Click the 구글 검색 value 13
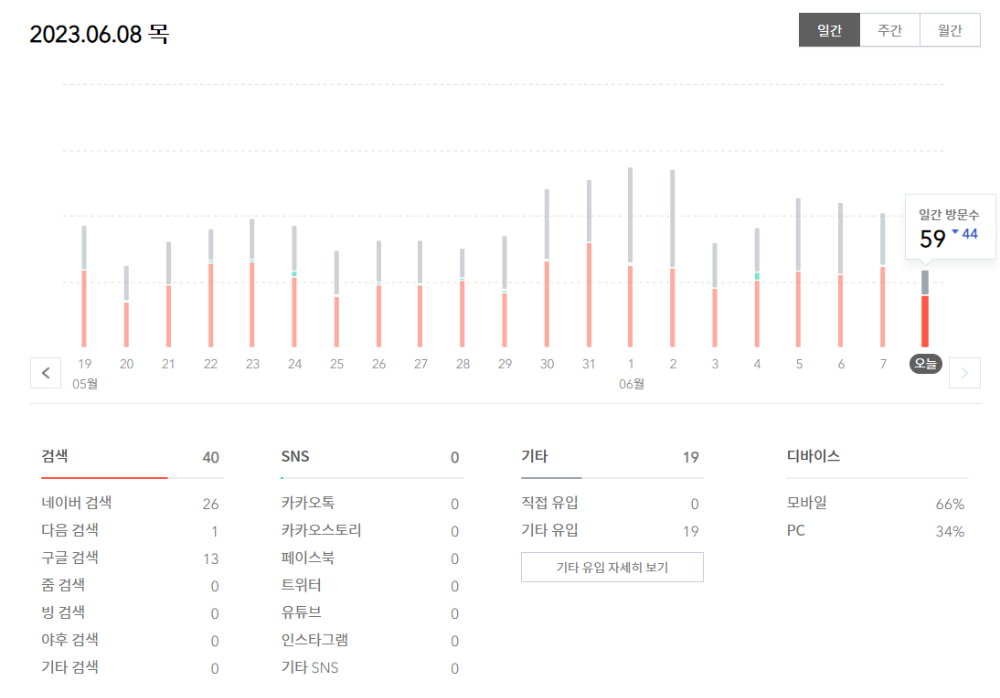 [x=211, y=559]
